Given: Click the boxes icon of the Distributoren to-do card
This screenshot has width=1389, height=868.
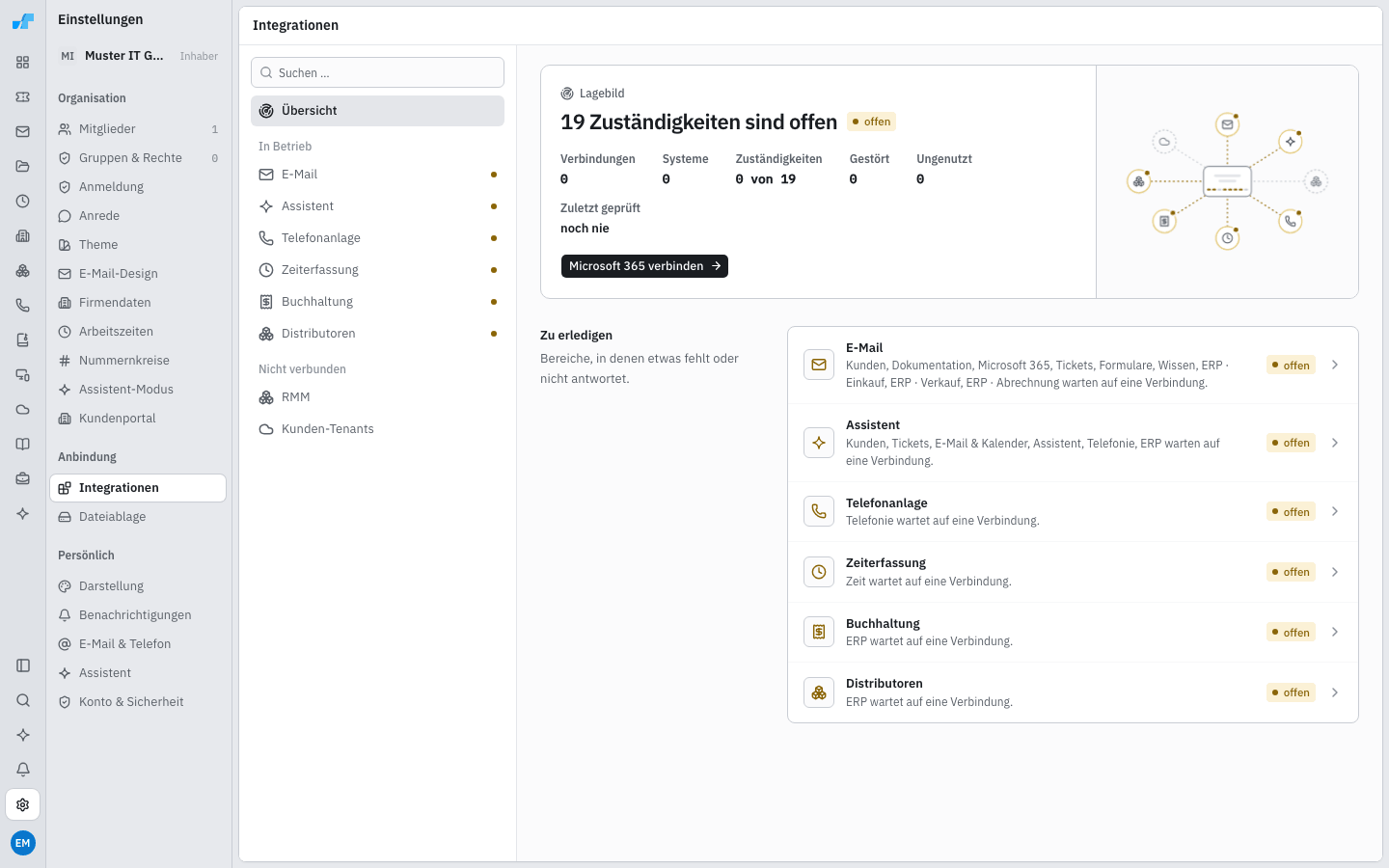Looking at the screenshot, I should [819, 692].
